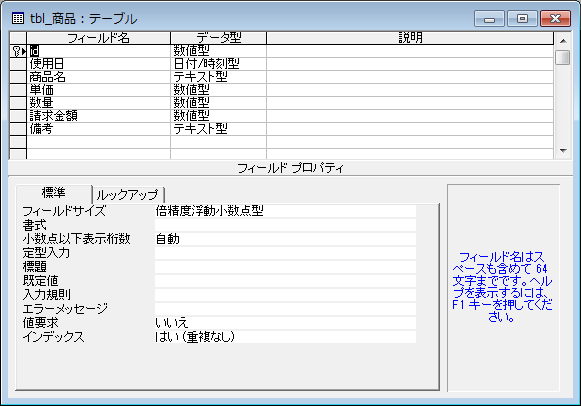The height and width of the screenshot is (406, 581).
Task: Select the 数量 field name cell
Action: [99, 103]
